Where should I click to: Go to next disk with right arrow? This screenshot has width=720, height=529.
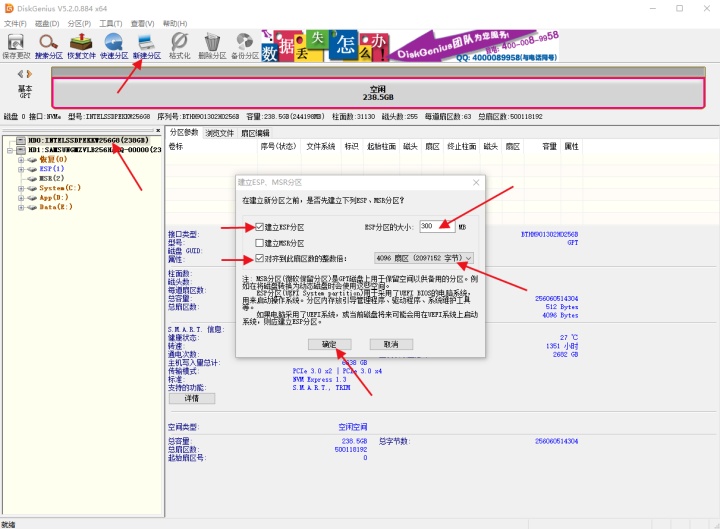29,74
